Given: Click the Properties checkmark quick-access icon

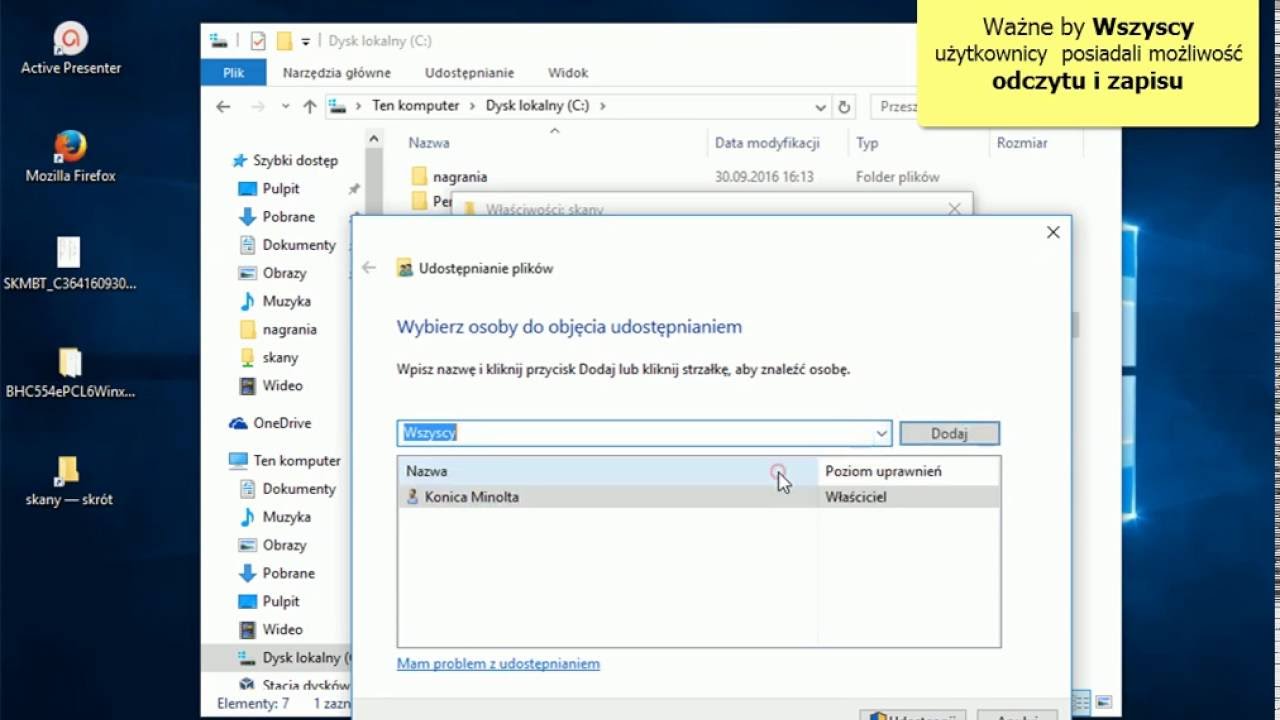Looking at the screenshot, I should click(258, 41).
